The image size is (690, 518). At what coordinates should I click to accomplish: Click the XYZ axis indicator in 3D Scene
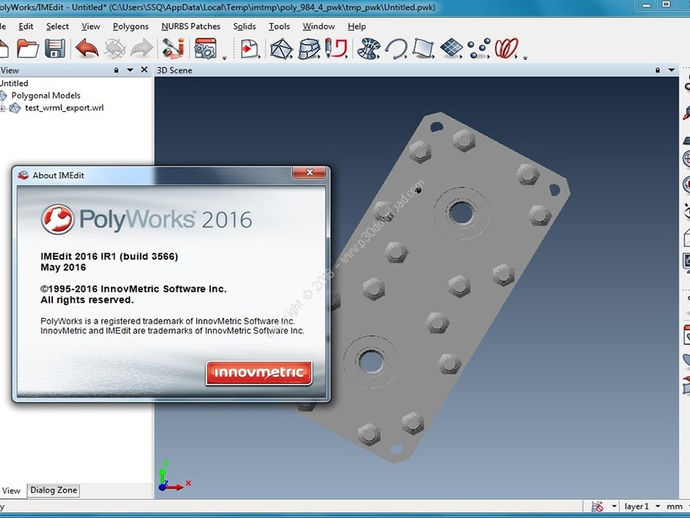pyautogui.click(x=174, y=477)
